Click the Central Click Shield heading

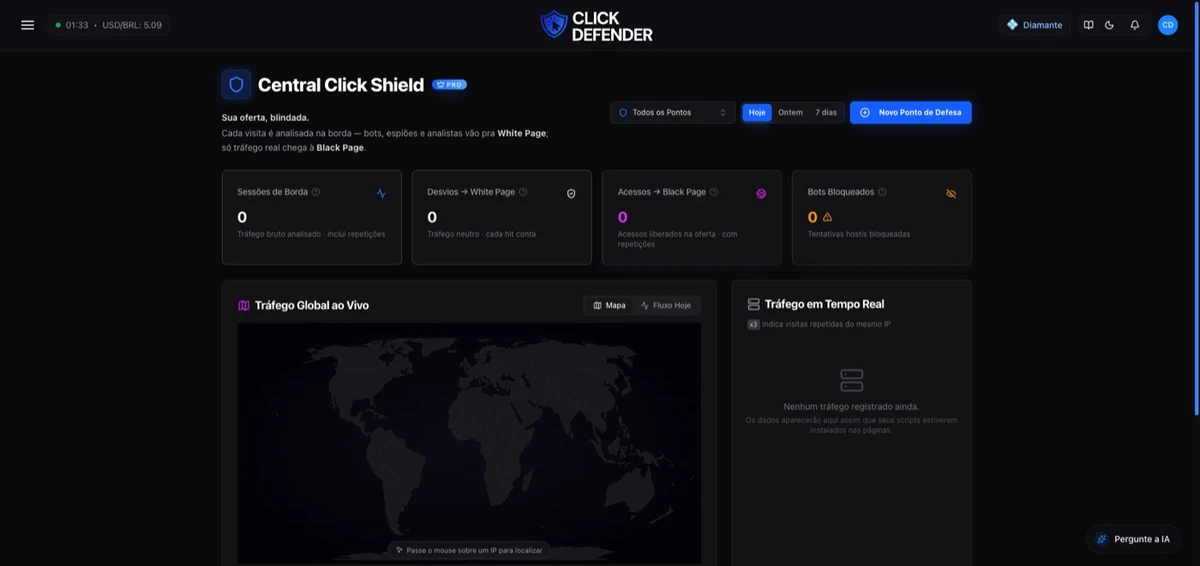pos(341,85)
